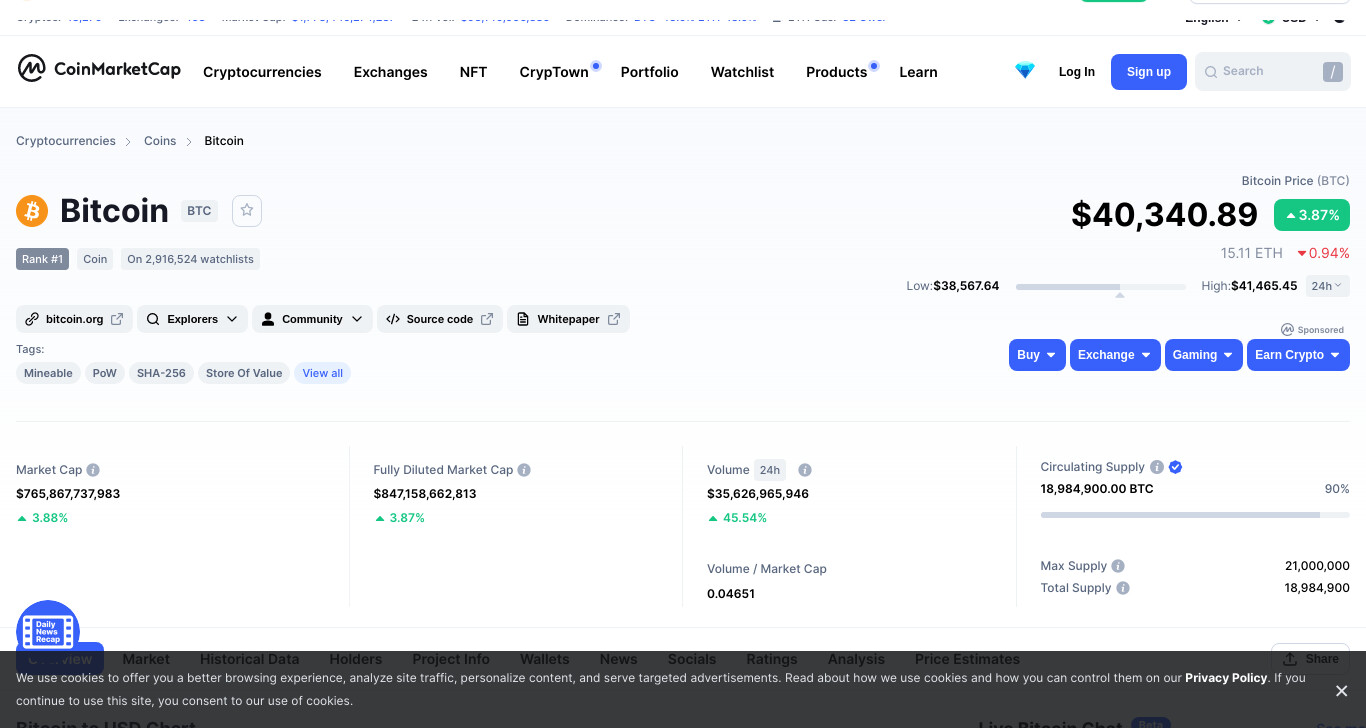Select the SHA-256 tag
1366x728 pixels.
[161, 373]
